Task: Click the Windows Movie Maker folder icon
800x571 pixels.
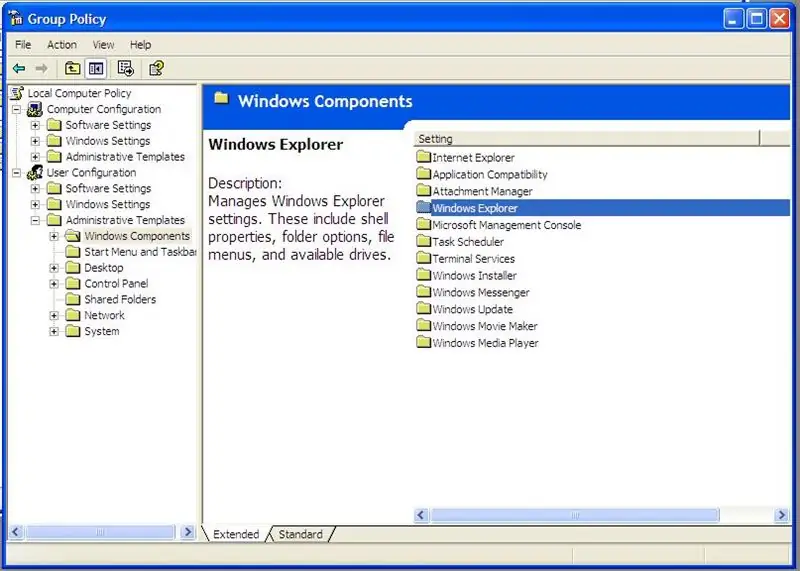Action: [423, 325]
